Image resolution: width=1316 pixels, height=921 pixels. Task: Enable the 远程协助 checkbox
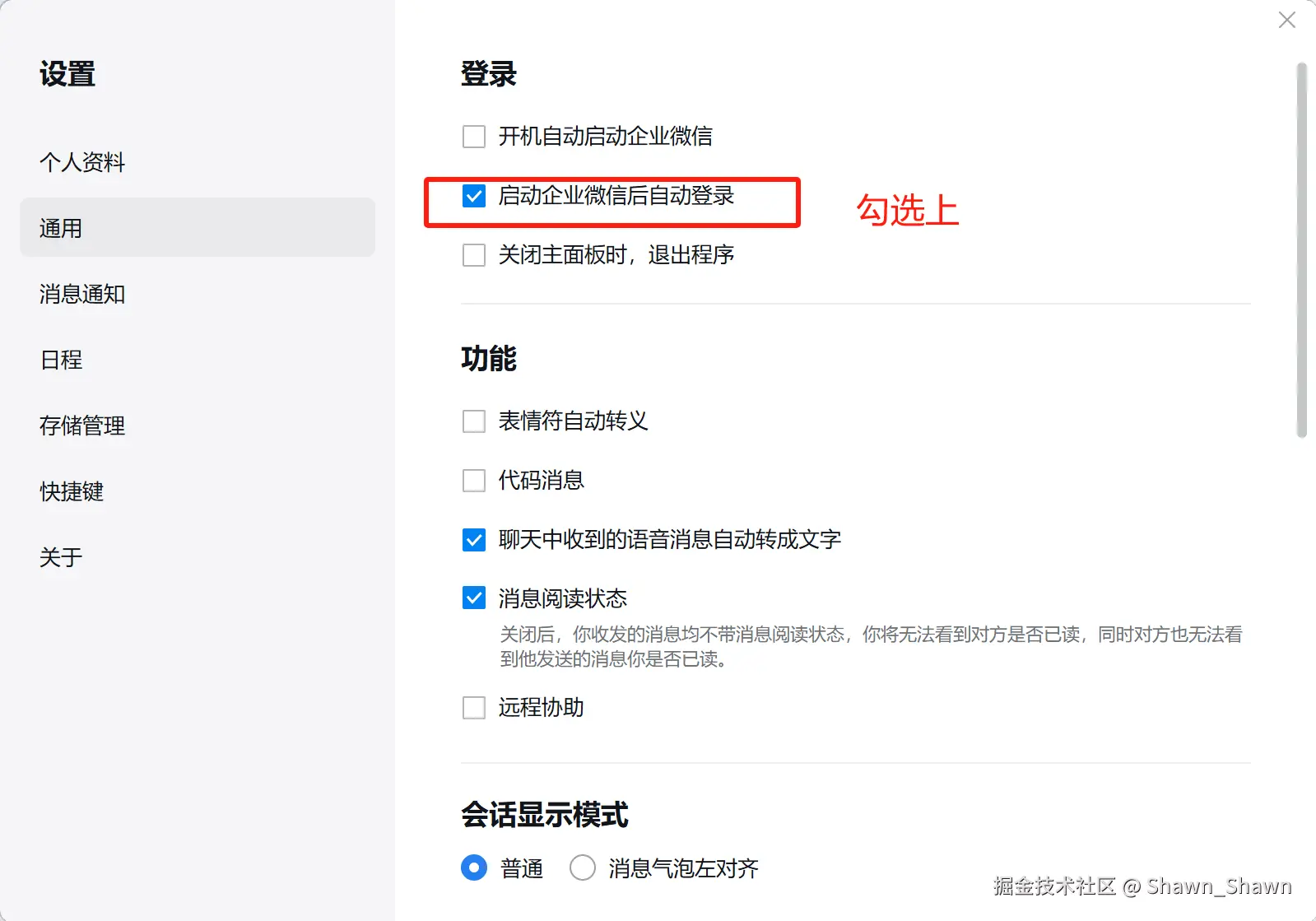pyautogui.click(x=474, y=708)
